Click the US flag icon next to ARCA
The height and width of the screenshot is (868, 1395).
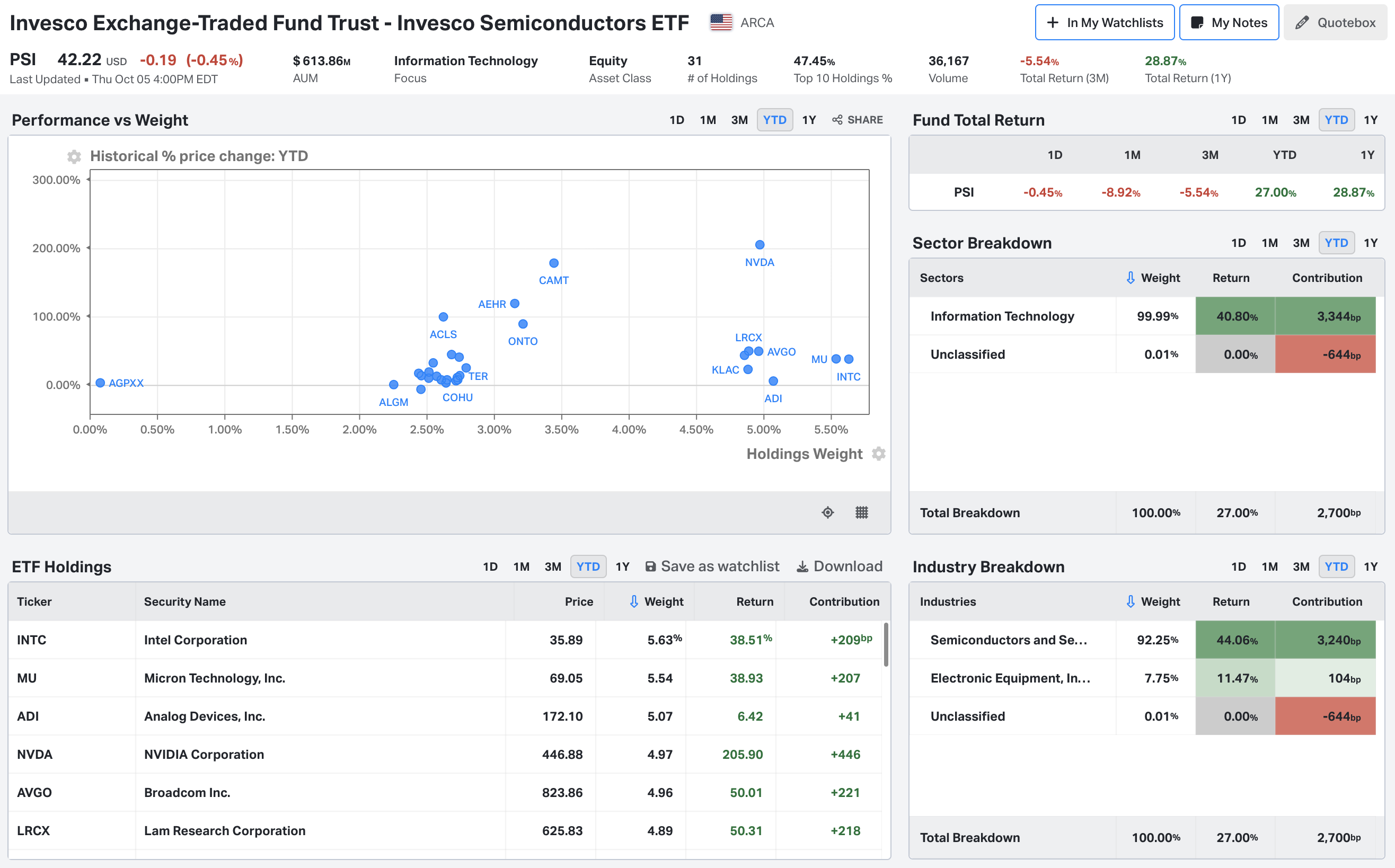click(721, 22)
